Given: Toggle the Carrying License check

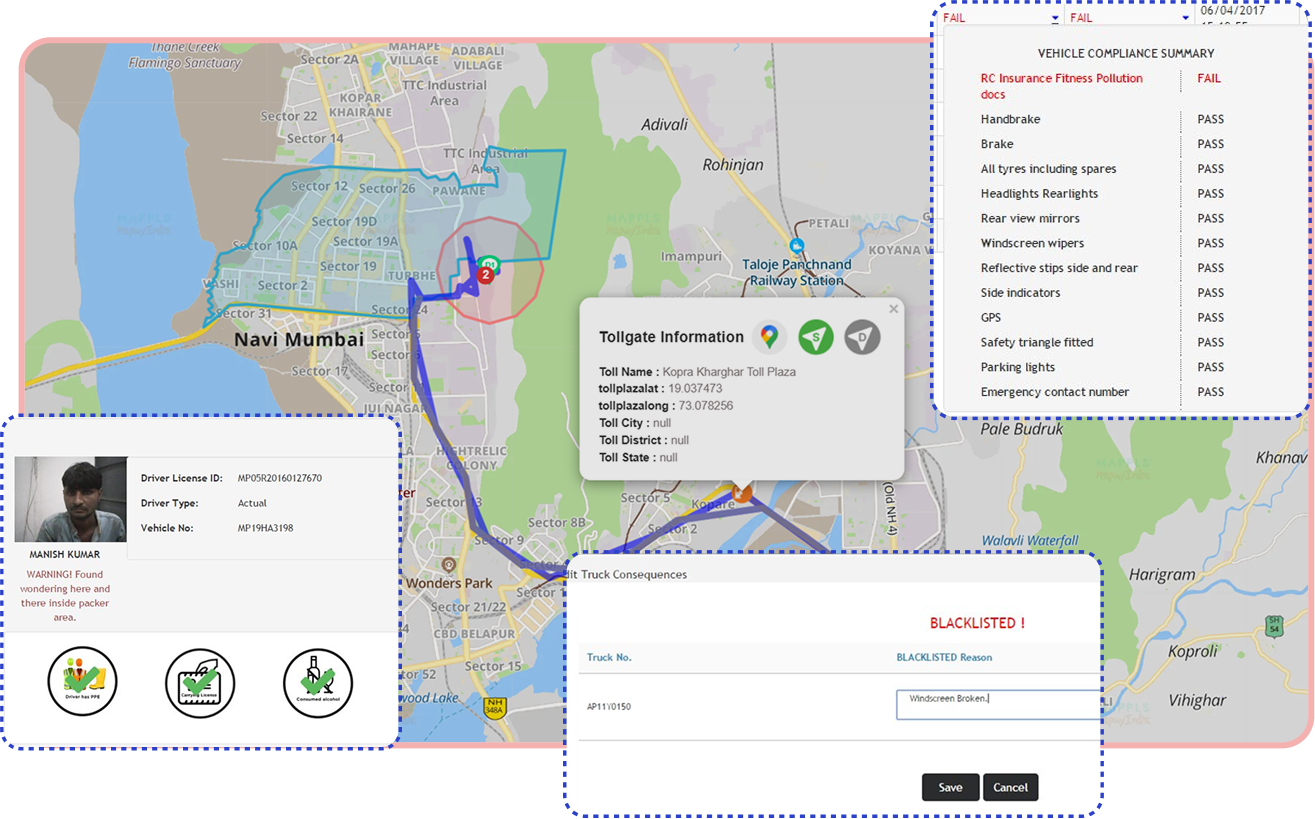Looking at the screenshot, I should tap(200, 682).
